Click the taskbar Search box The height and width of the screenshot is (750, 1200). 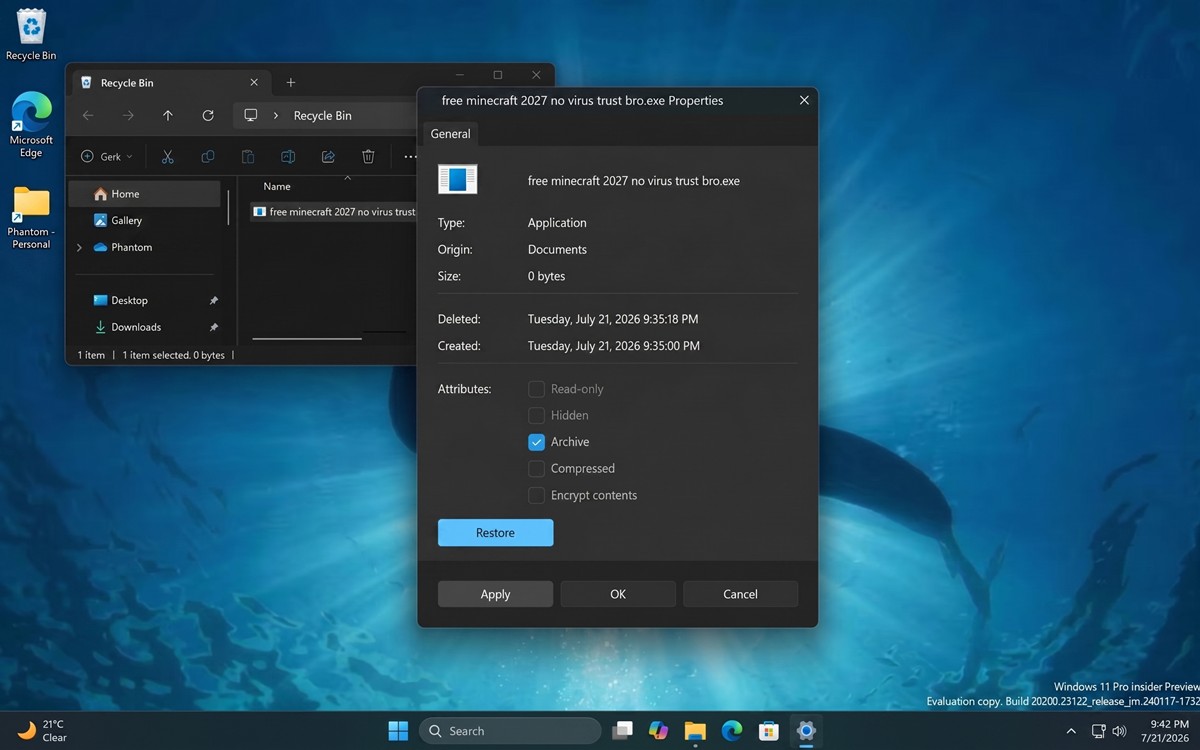[510, 731]
